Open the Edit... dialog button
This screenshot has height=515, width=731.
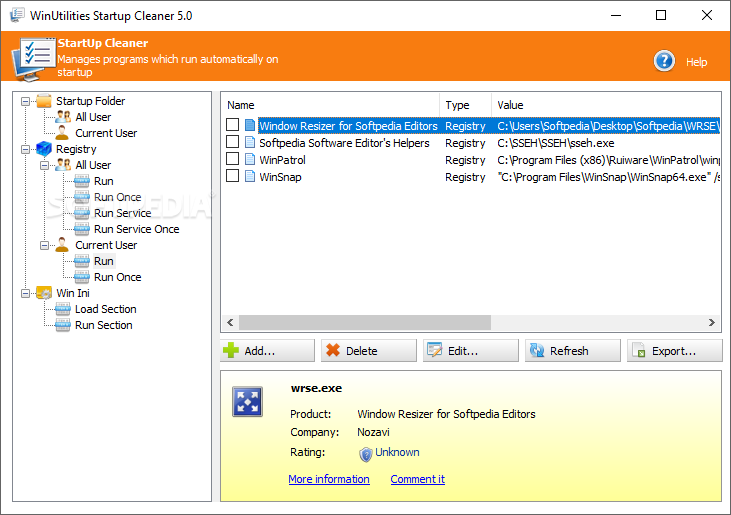[x=471, y=350]
